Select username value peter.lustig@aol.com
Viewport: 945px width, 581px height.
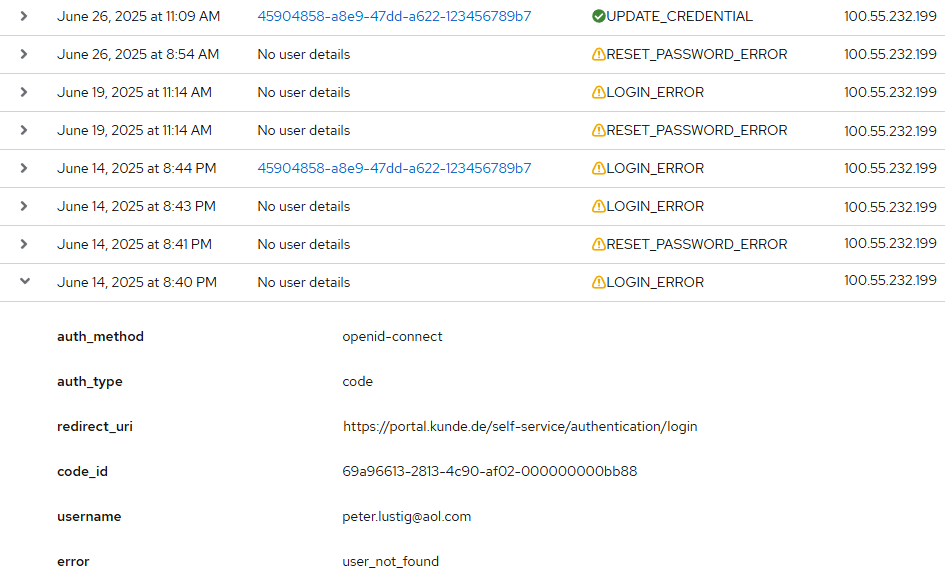pyautogui.click(x=407, y=517)
